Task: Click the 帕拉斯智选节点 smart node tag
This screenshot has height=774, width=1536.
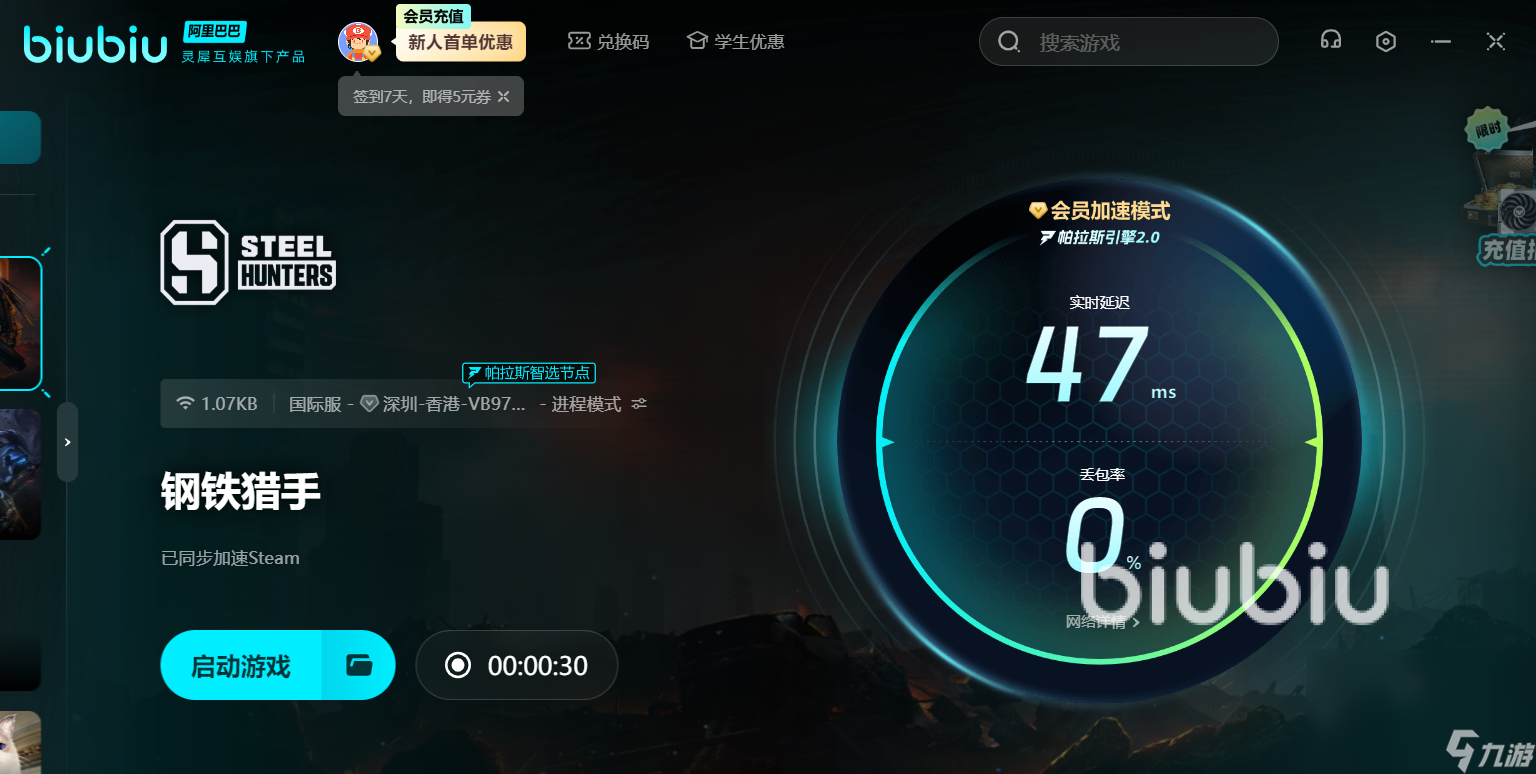Action: coord(529,374)
